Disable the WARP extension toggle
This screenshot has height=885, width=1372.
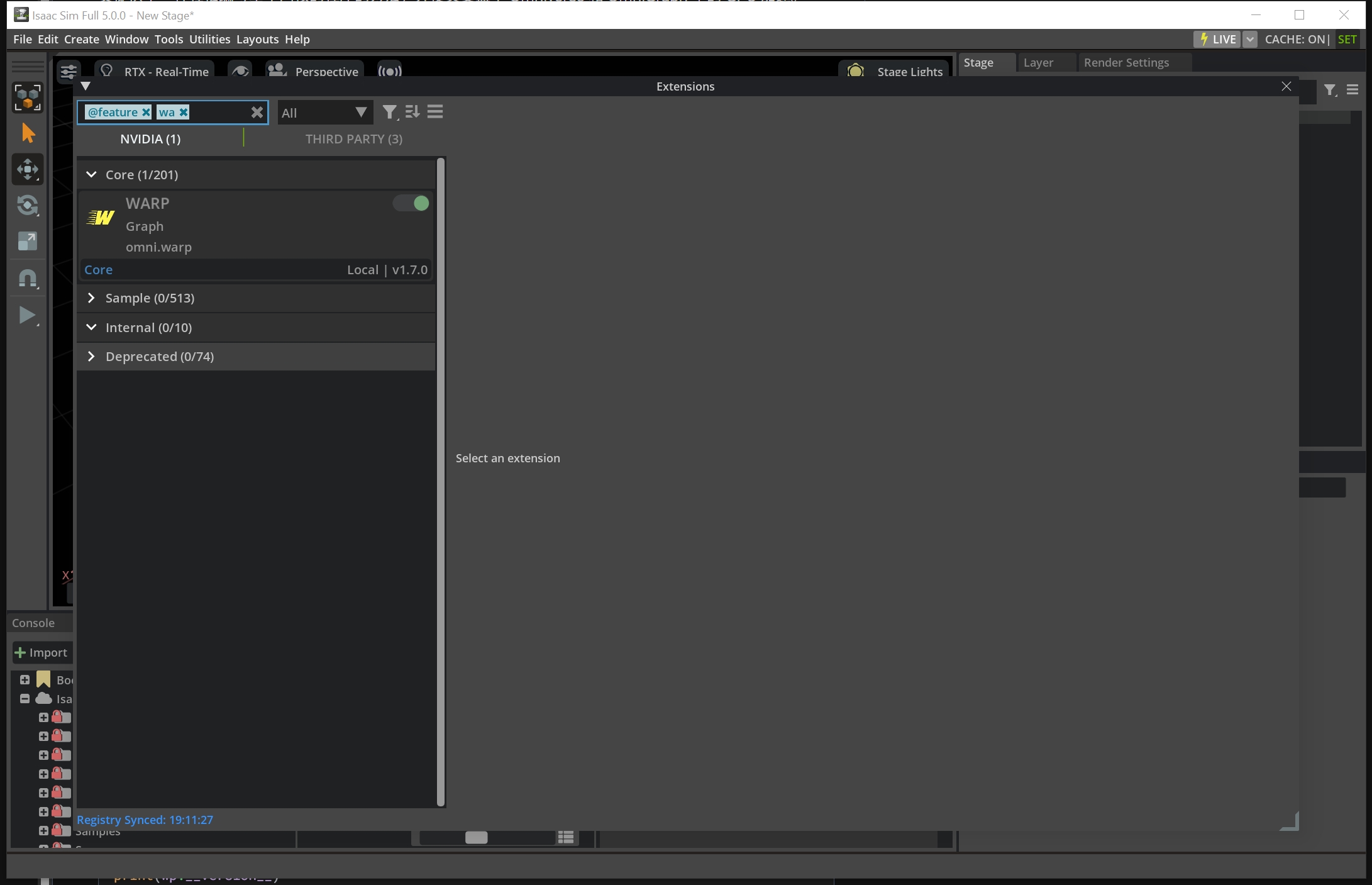pyautogui.click(x=410, y=203)
